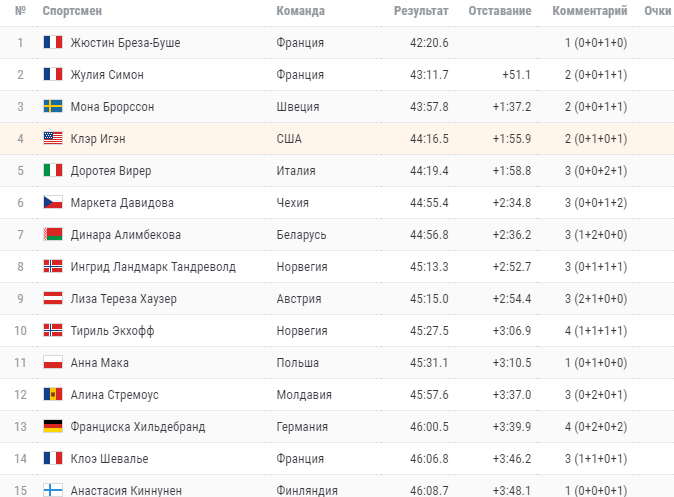Click the Czech flag beside Маркета Давидова
The width and height of the screenshot is (674, 497).
[x=53, y=203]
